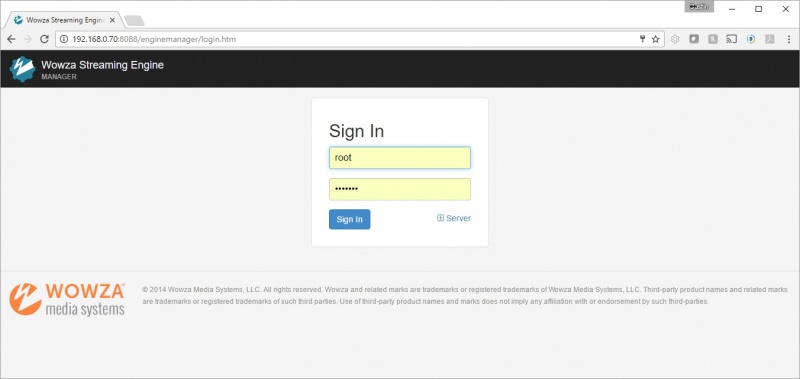Bookmark this page with the star
800x379 pixels.
coord(656,39)
